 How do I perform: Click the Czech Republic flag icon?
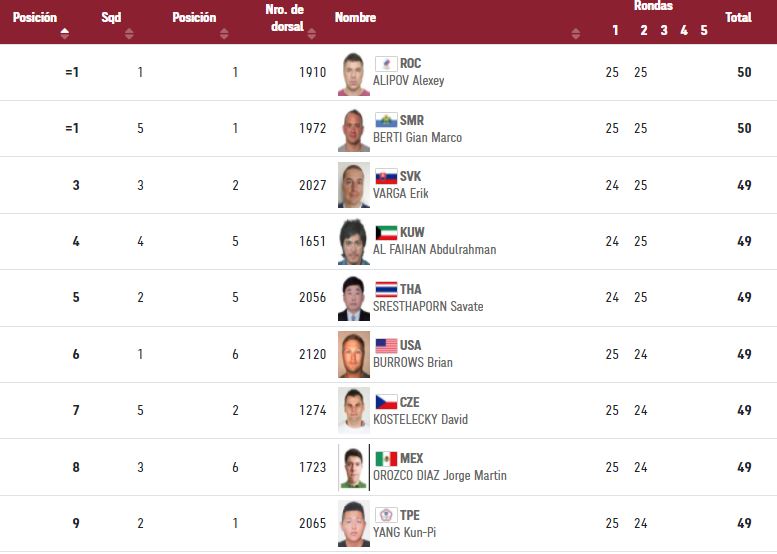click(x=385, y=402)
